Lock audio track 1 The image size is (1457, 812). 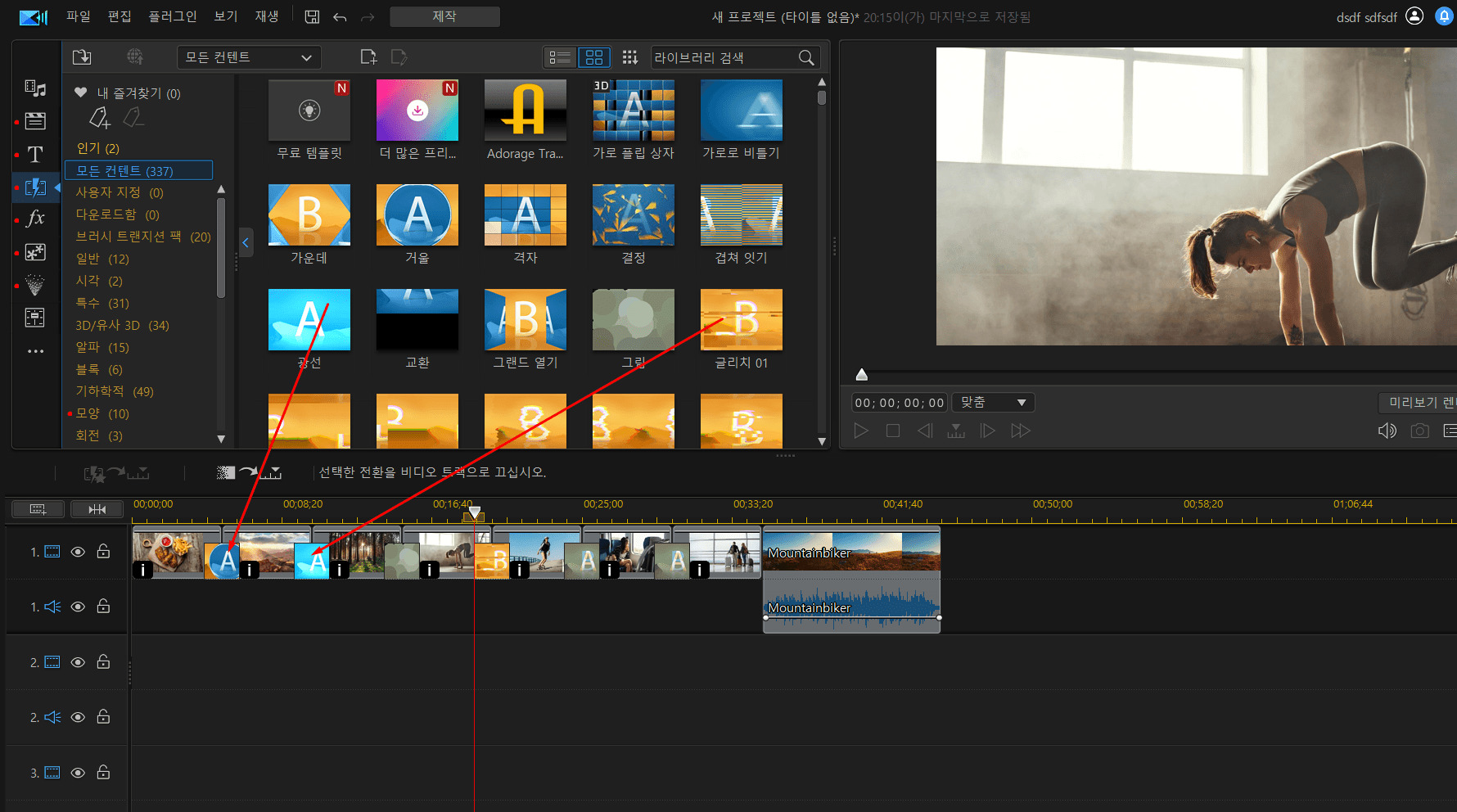pos(103,607)
